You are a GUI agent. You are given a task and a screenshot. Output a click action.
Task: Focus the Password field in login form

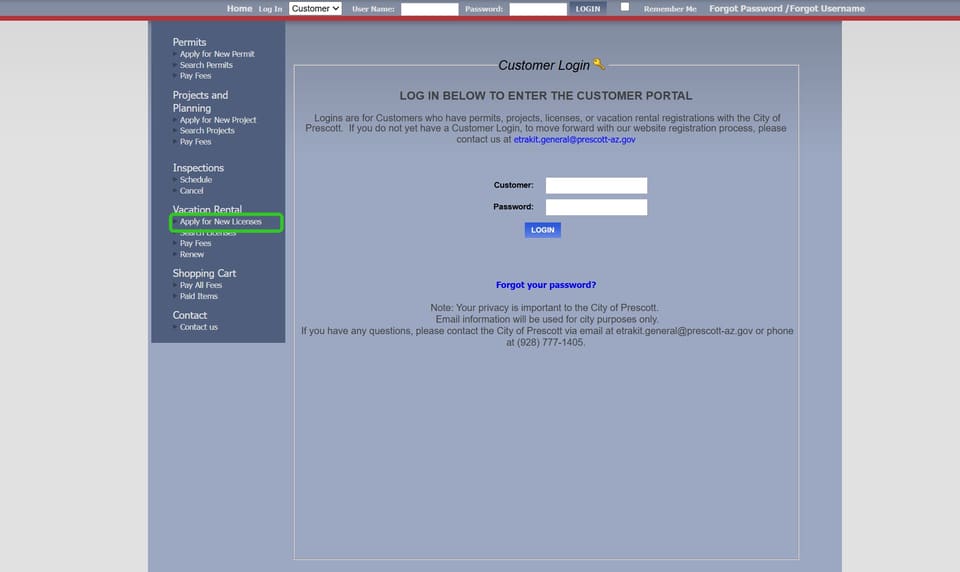pyautogui.click(x=596, y=207)
